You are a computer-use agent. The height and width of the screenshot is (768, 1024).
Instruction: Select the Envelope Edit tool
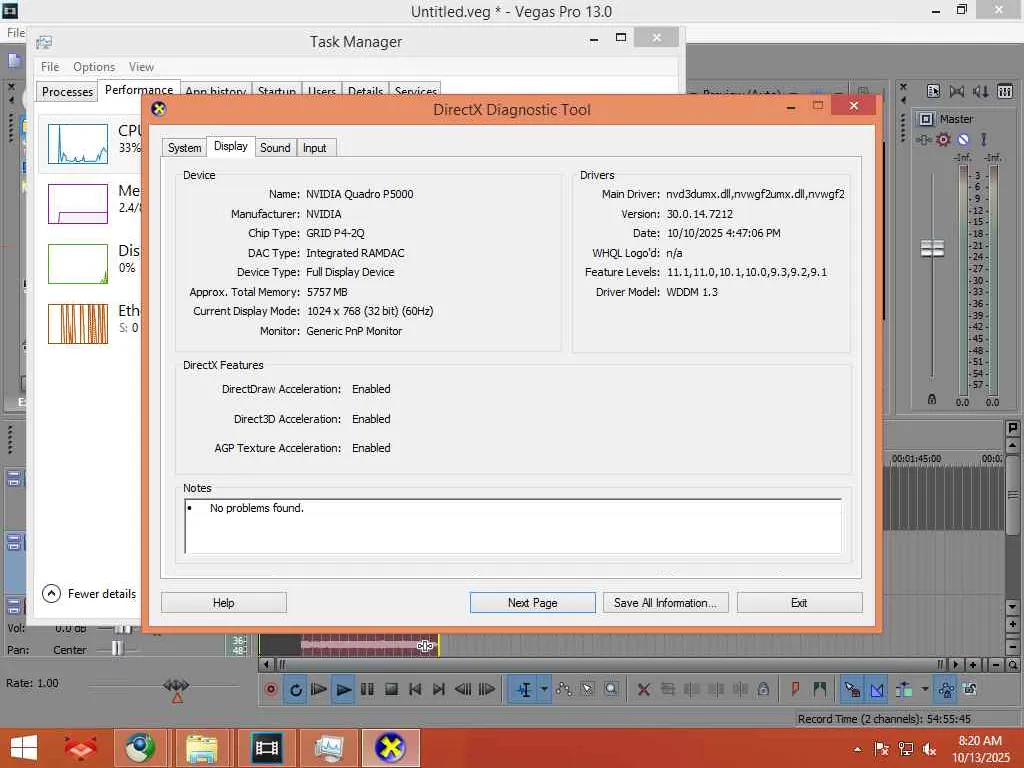[564, 689]
